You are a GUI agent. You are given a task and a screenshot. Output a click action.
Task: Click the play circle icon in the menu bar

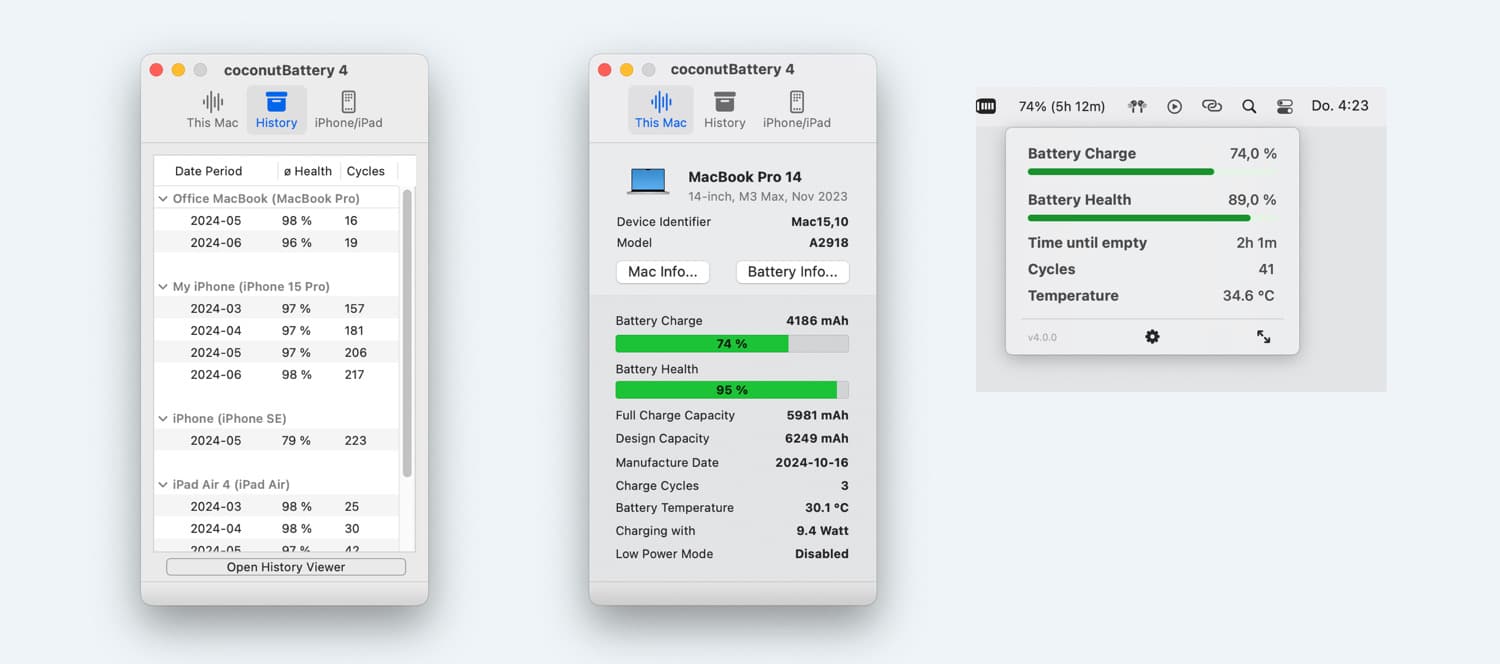pos(1175,106)
